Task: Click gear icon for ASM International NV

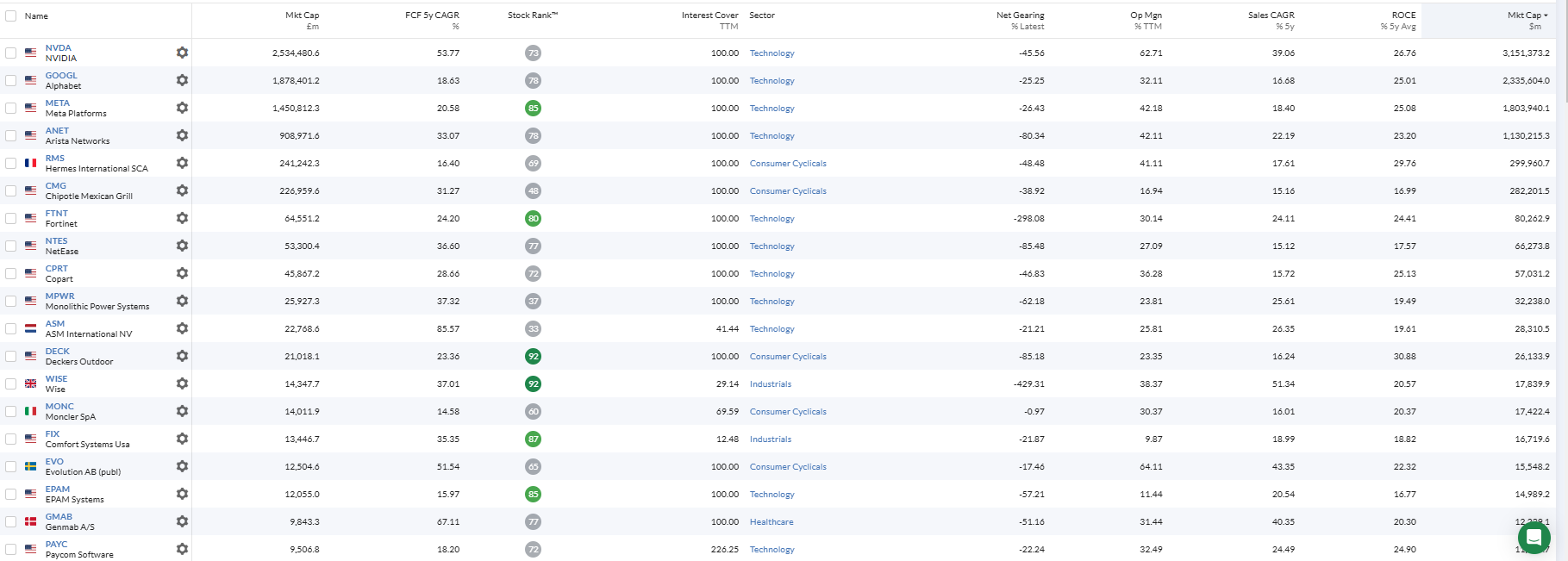Action: coord(182,328)
